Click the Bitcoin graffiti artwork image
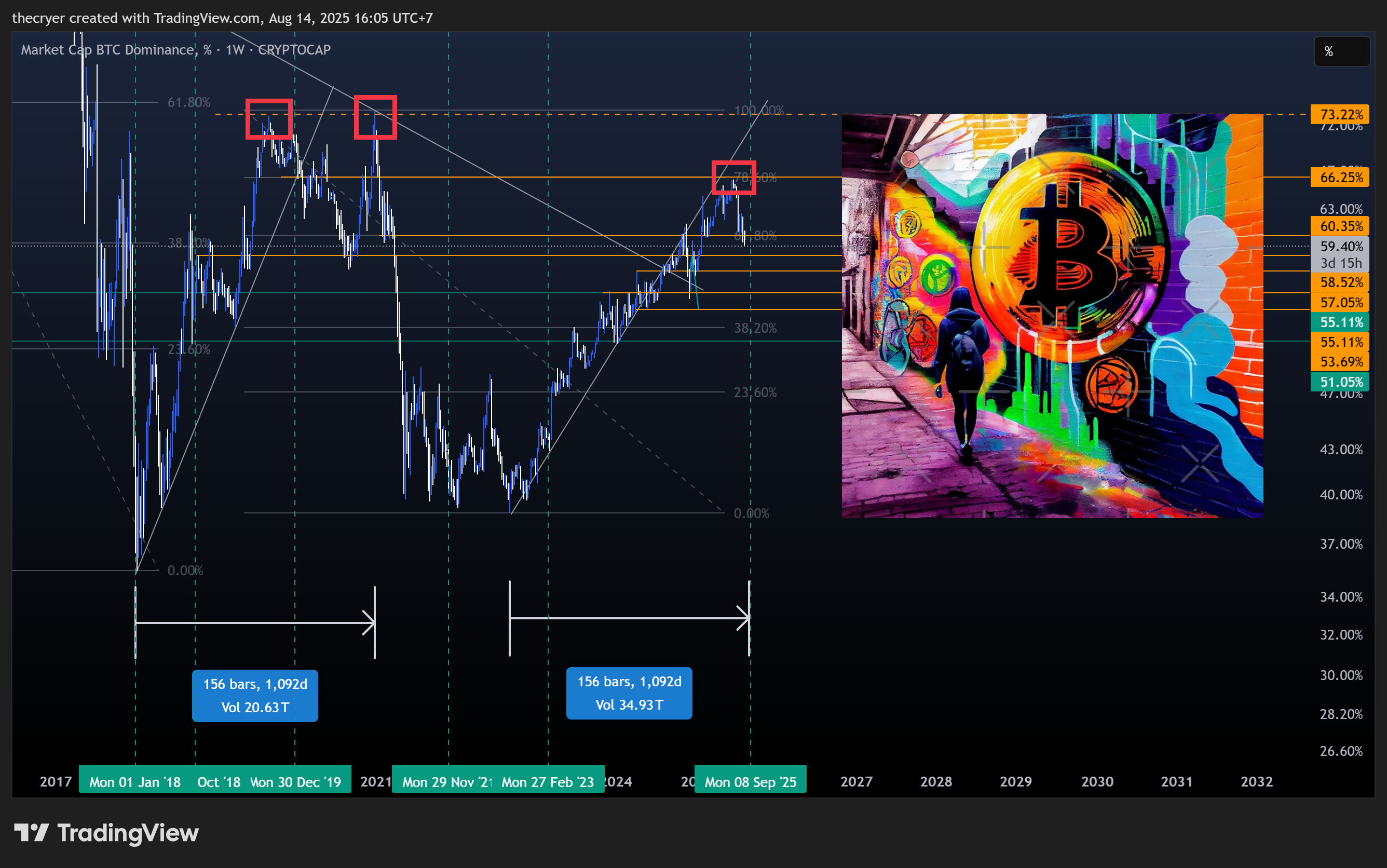1387x868 pixels. tap(1052, 316)
